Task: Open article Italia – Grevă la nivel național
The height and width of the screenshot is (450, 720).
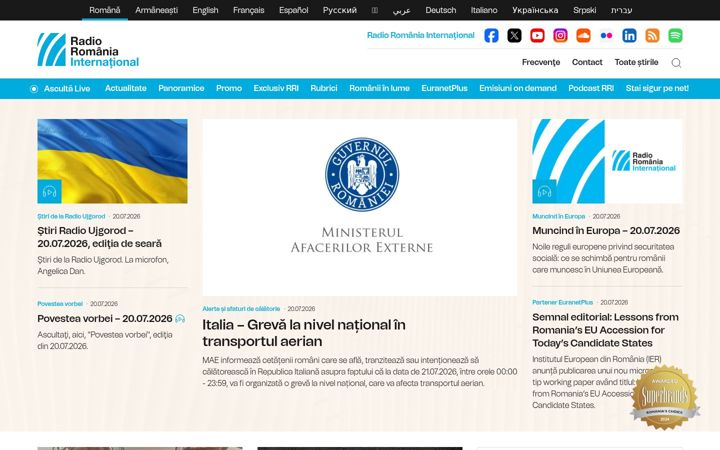Action: 304,333
